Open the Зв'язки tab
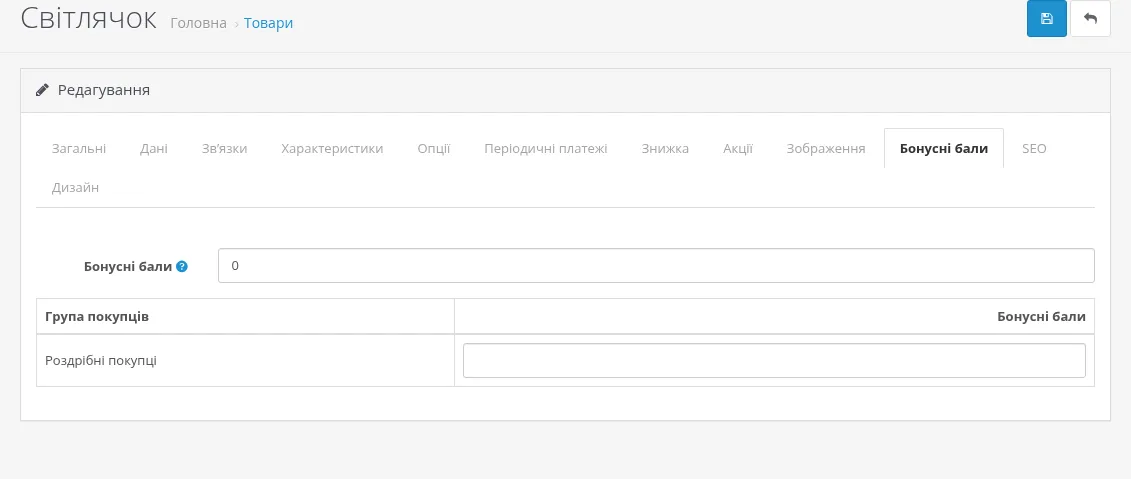This screenshot has height=479, width=1131. pyautogui.click(x=225, y=149)
